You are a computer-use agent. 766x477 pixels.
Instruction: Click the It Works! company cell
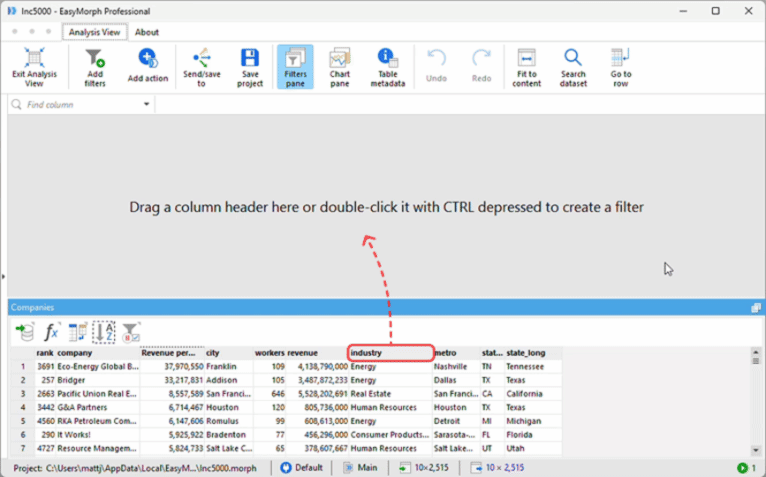[98, 435]
